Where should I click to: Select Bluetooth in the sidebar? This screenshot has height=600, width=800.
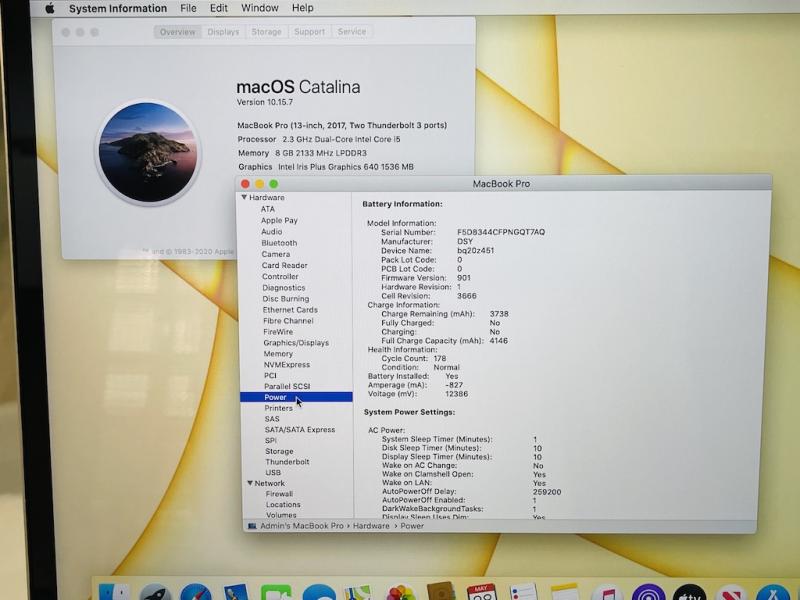pos(279,243)
